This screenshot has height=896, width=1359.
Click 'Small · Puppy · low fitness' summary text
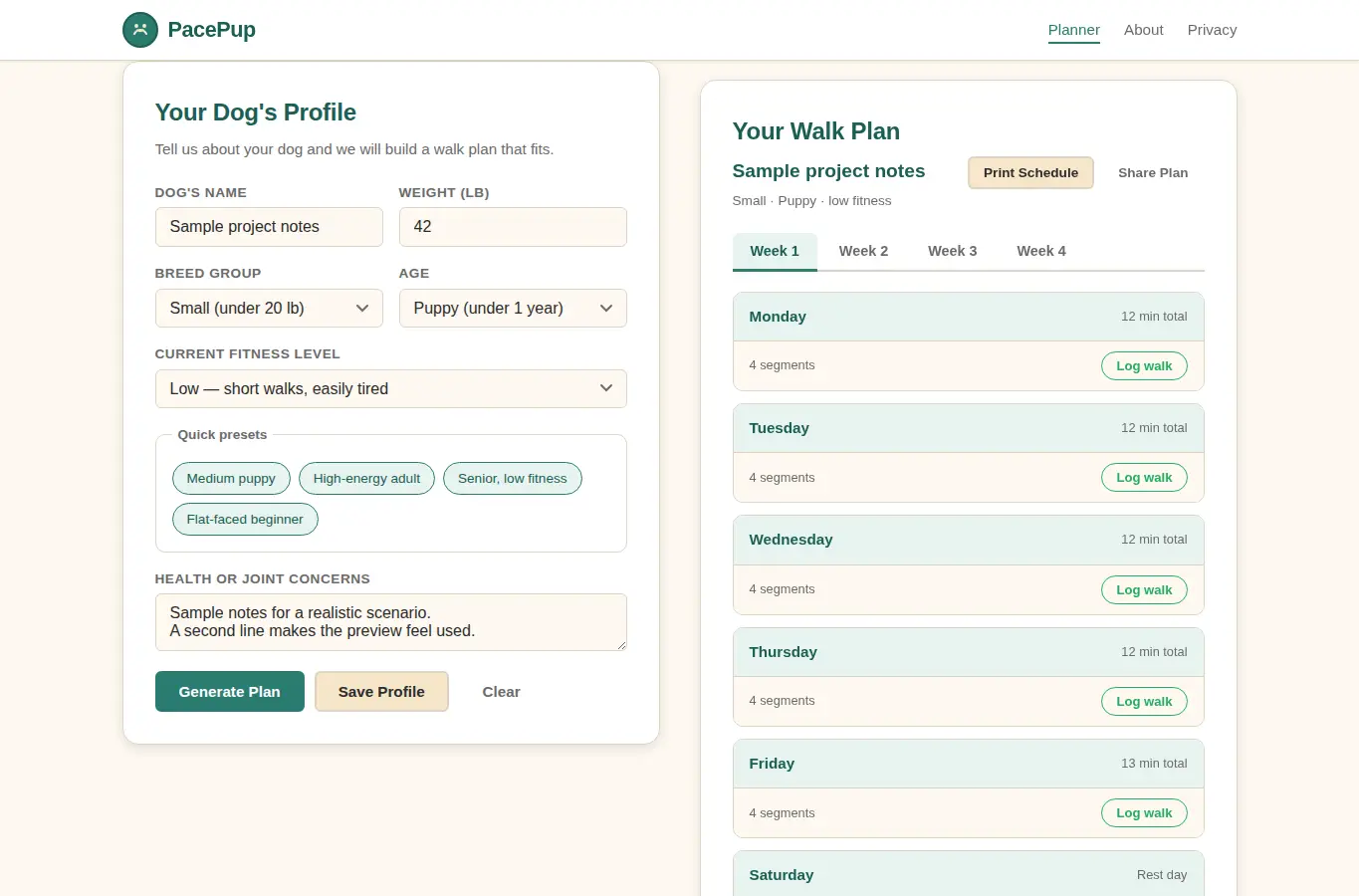811,201
